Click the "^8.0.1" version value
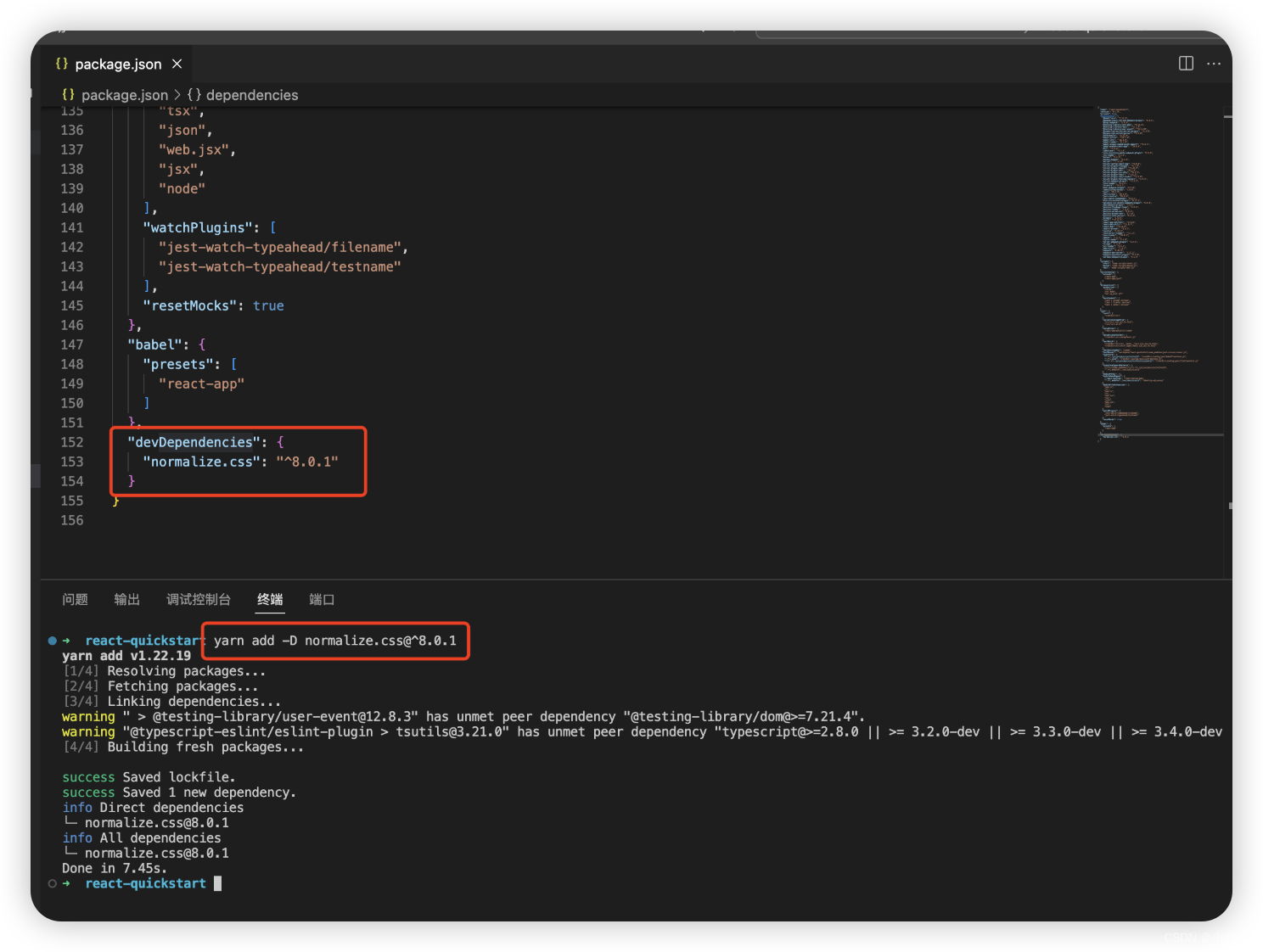Image resolution: width=1263 pixels, height=952 pixels. [x=307, y=462]
